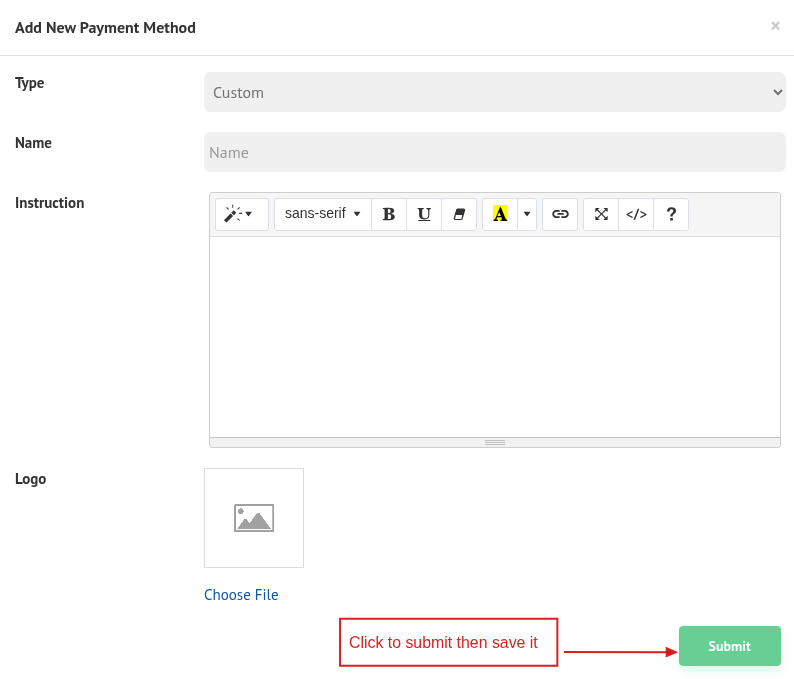Close the Add New Payment Method dialog

click(775, 26)
